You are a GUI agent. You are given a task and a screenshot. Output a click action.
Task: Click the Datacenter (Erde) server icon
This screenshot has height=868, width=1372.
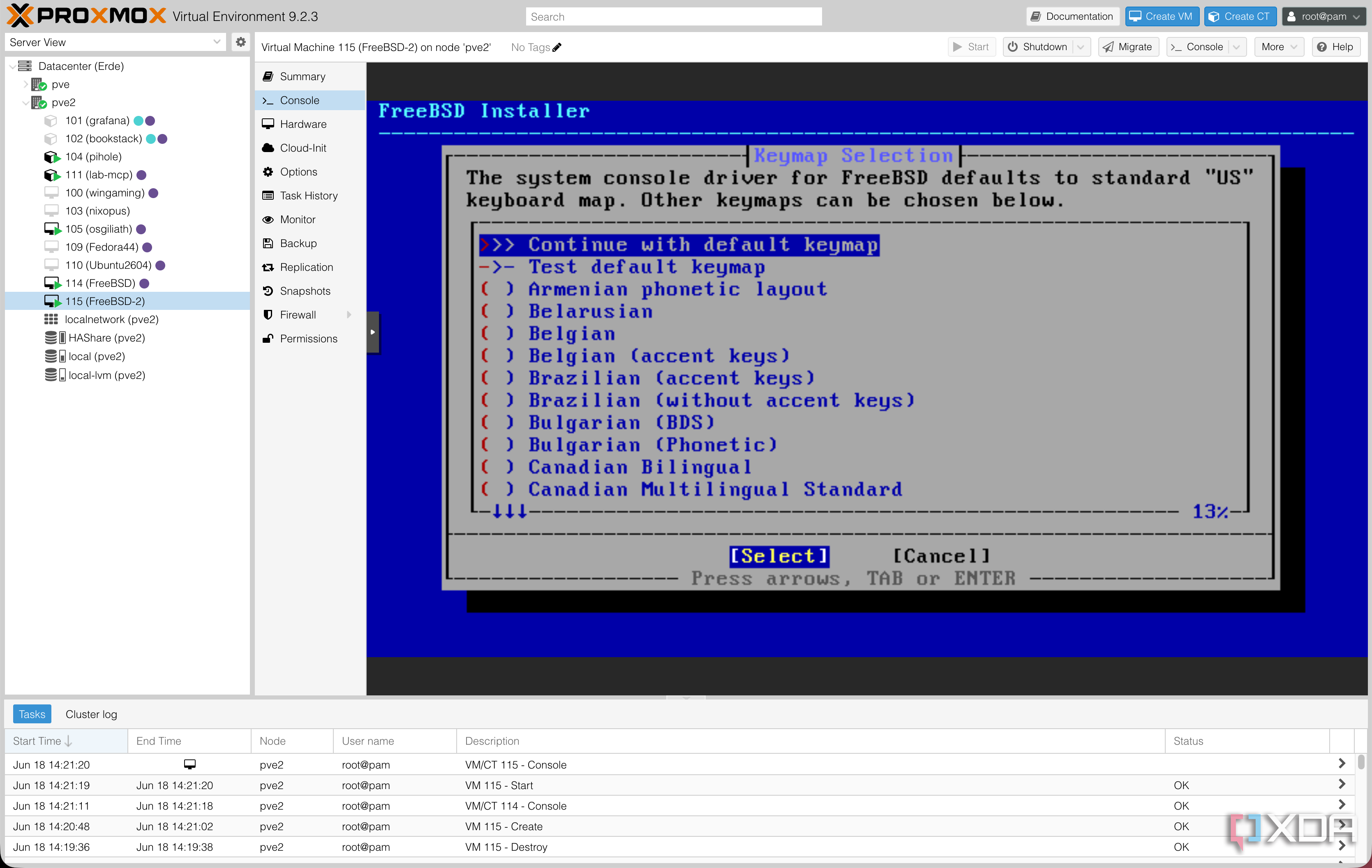pos(25,66)
